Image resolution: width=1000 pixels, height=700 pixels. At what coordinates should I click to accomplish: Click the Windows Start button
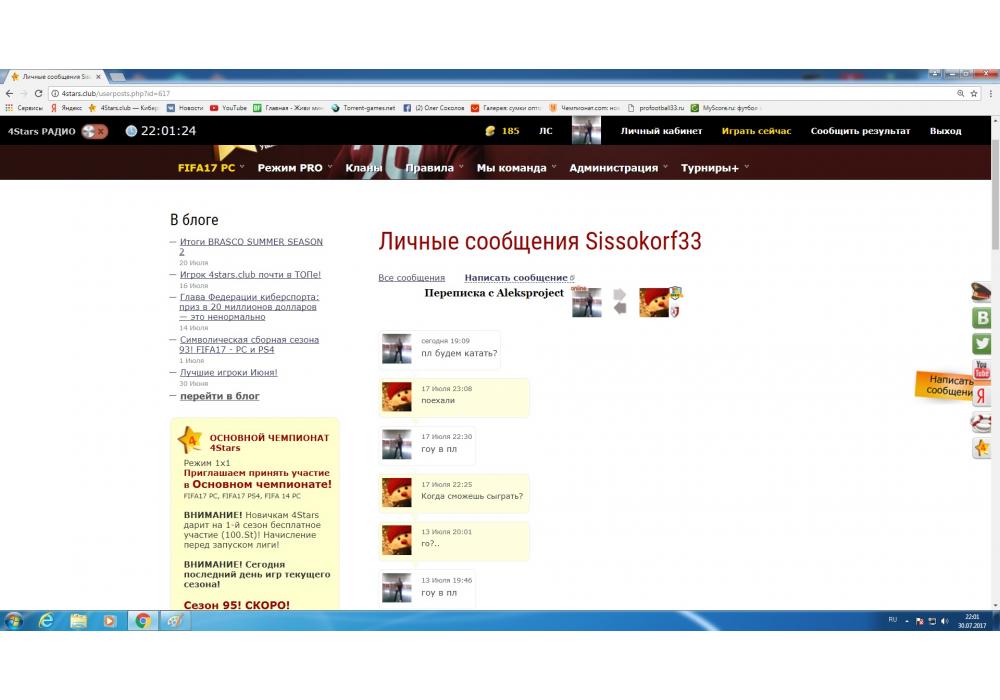pos(13,620)
